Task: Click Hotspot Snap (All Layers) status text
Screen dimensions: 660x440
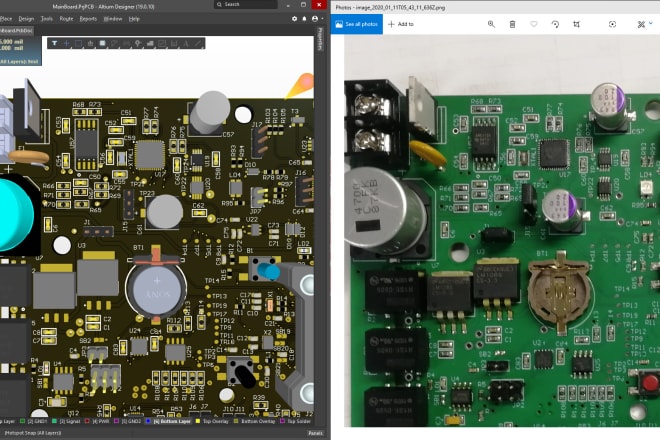Action: tap(33, 433)
